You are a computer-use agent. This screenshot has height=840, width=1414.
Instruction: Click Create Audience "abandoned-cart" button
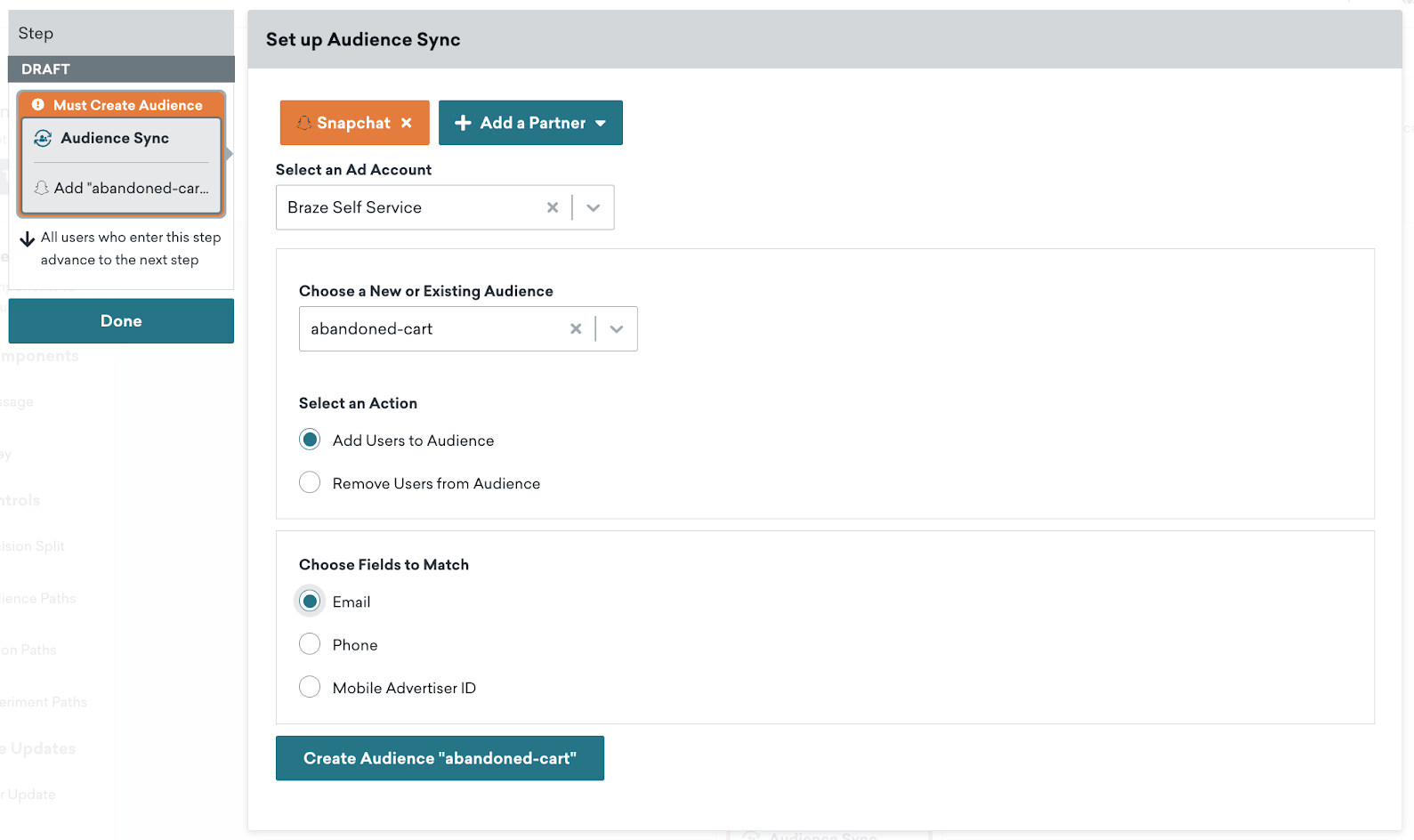[x=440, y=758]
